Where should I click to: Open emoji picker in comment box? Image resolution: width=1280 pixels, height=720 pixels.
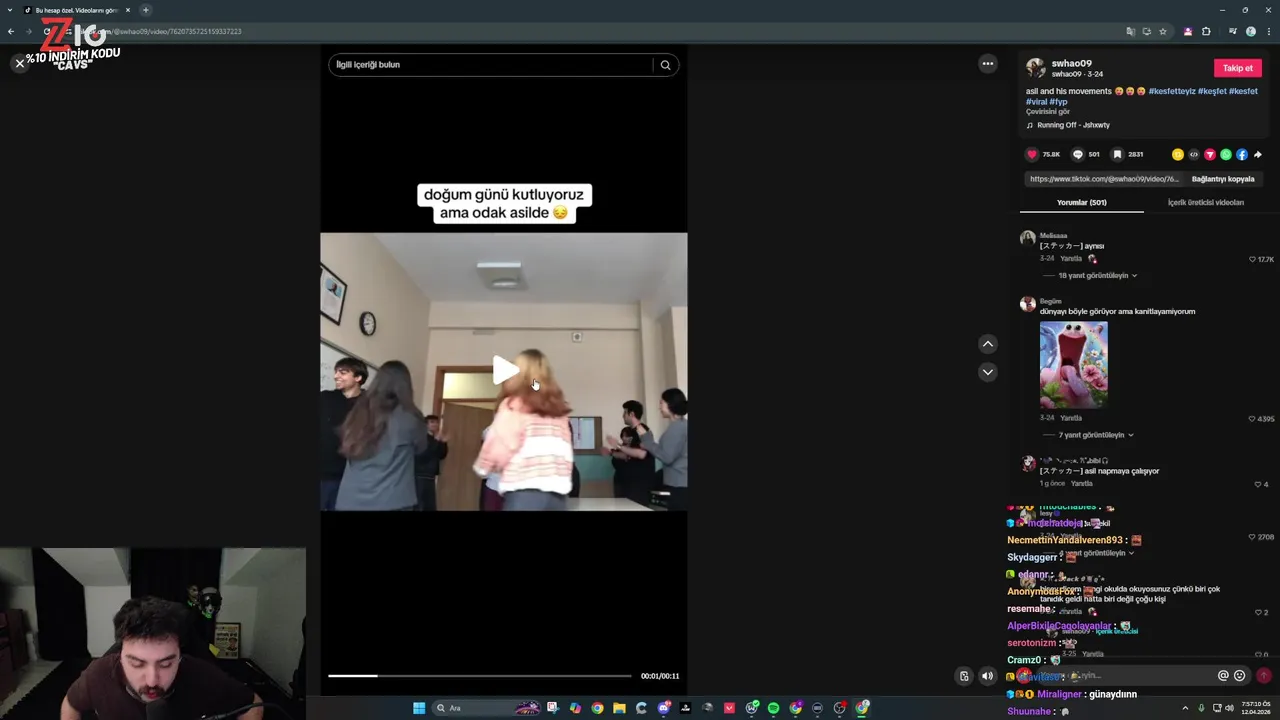coord(1240,676)
